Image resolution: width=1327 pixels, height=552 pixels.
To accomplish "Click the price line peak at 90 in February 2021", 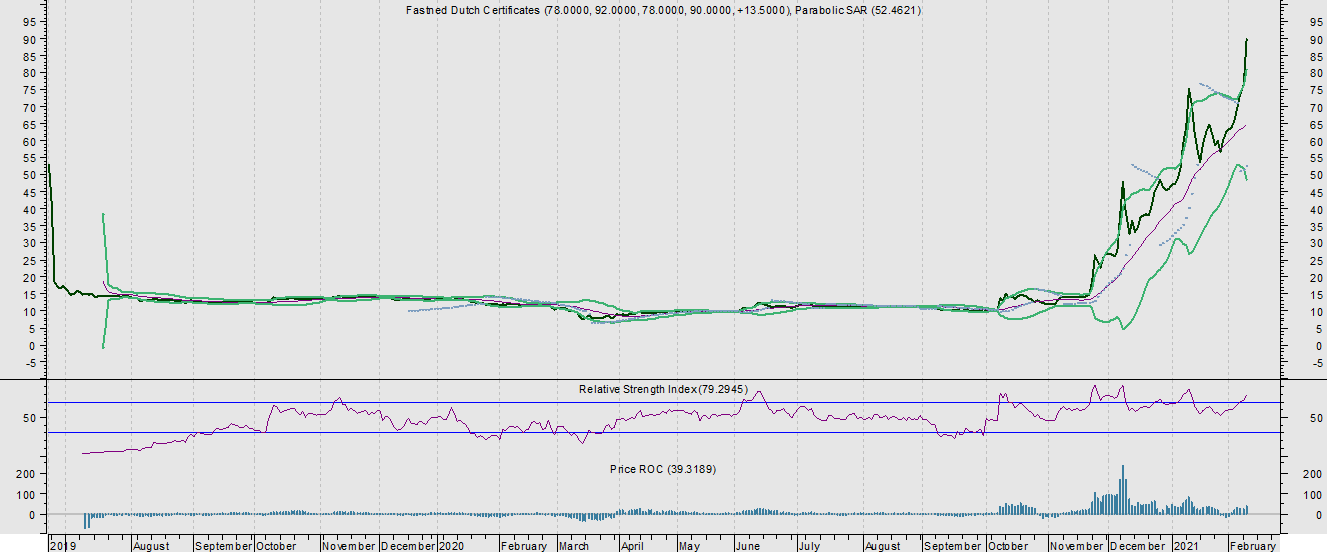I will pos(1246,40).
